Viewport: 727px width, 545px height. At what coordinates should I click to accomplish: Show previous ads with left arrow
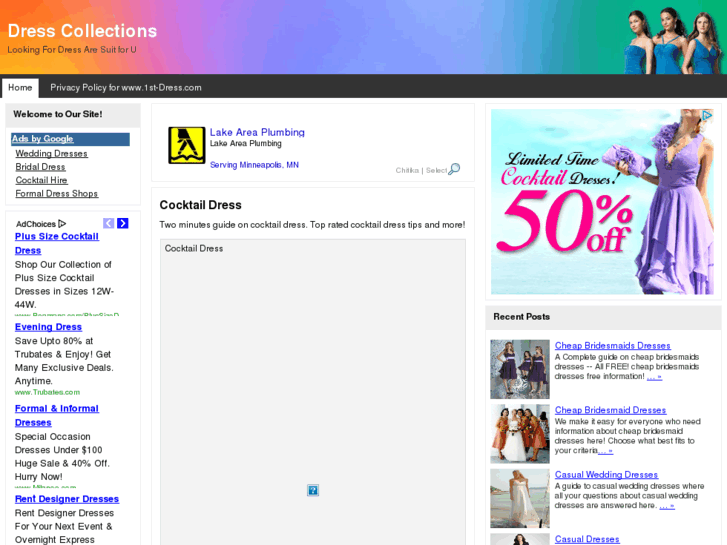click(x=108, y=224)
